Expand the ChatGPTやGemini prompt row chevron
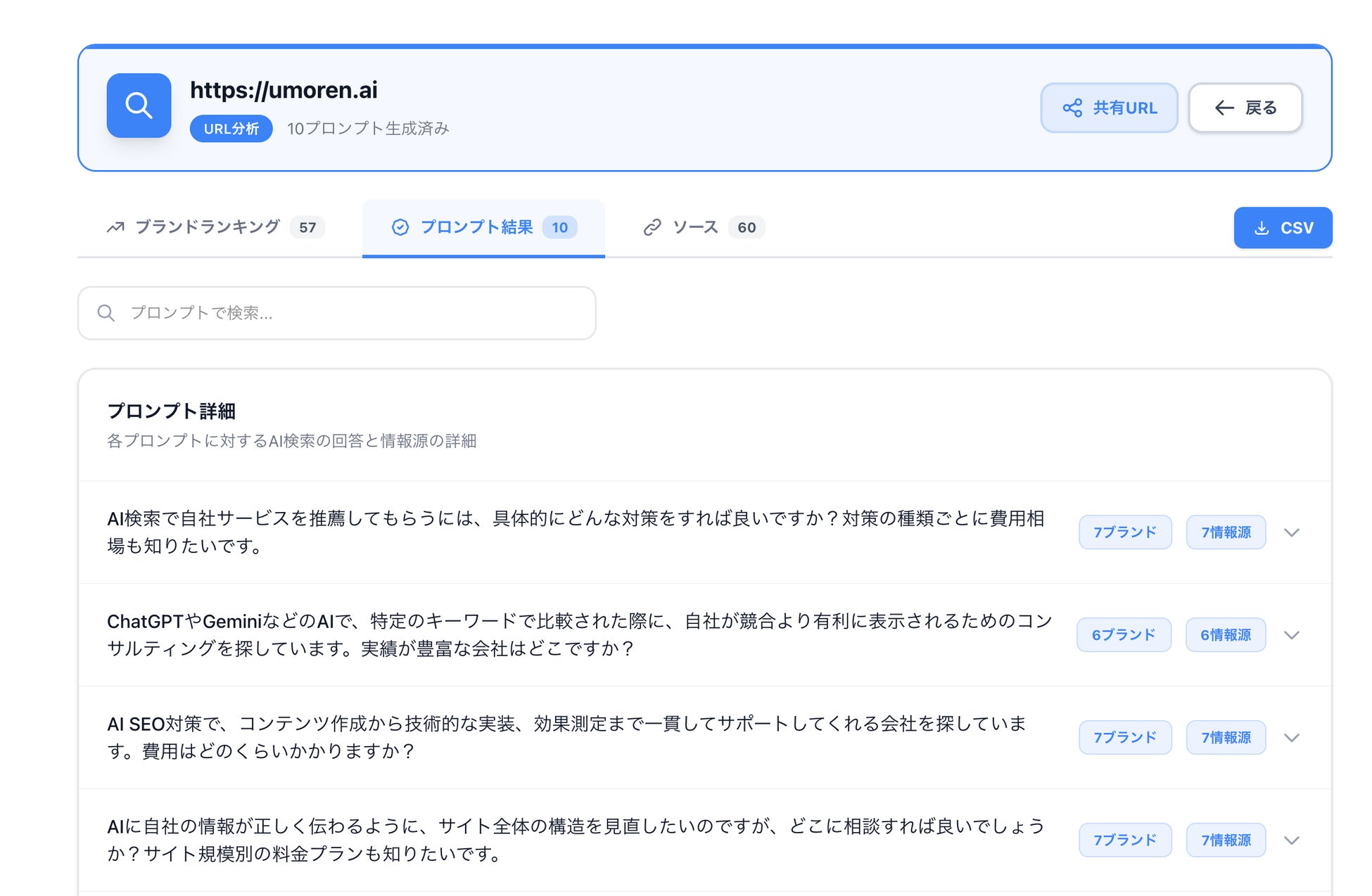The height and width of the screenshot is (896, 1372). 1291,635
